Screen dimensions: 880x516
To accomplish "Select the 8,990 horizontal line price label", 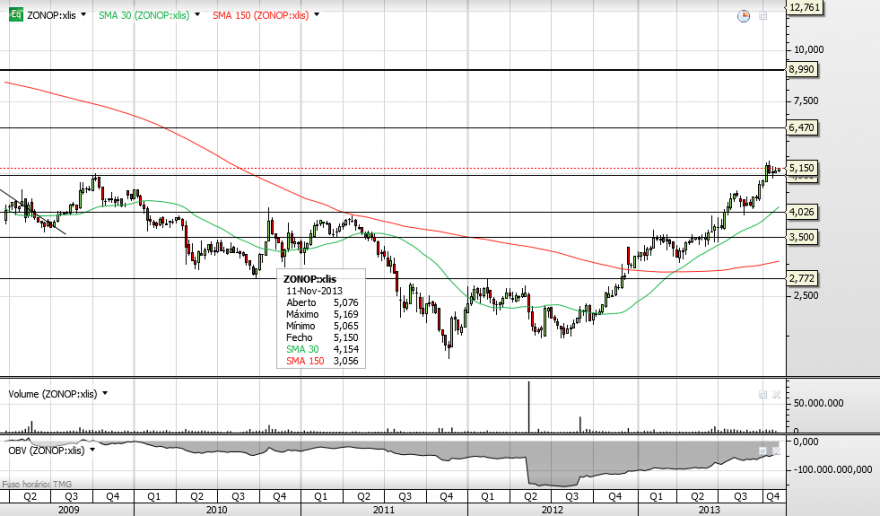I will 801,70.
